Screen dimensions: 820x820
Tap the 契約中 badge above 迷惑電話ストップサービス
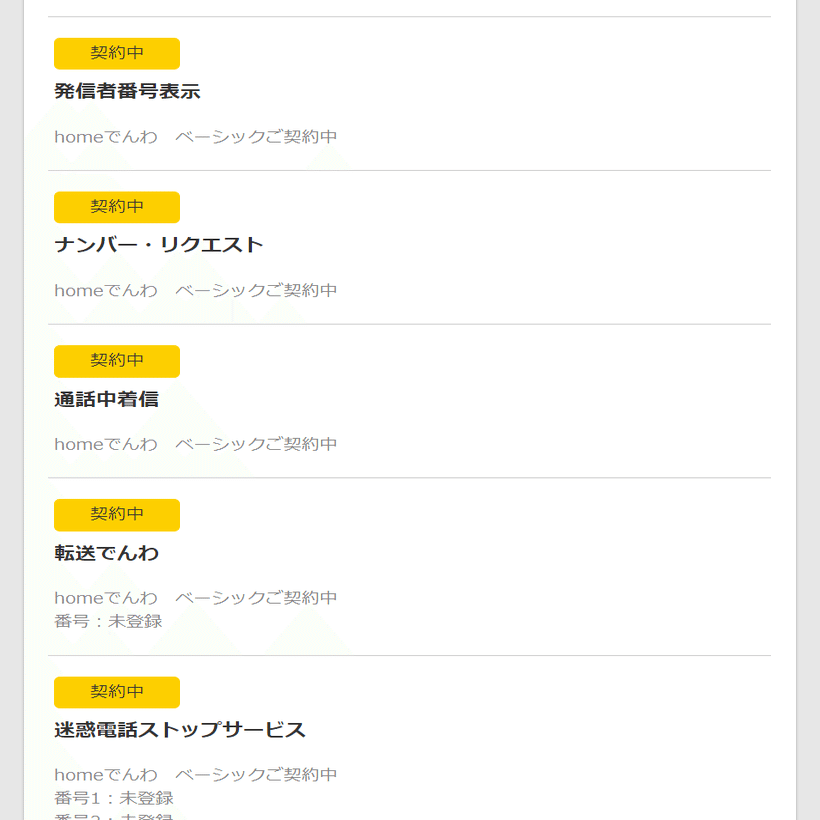point(117,692)
